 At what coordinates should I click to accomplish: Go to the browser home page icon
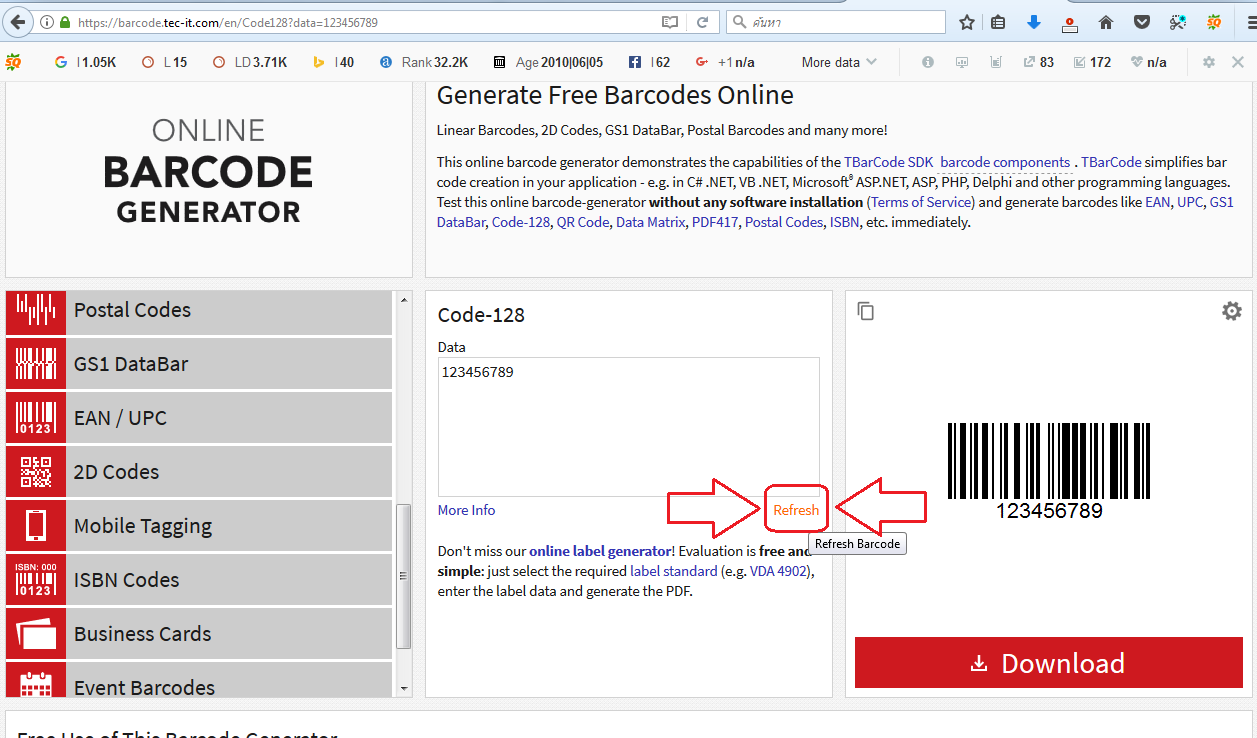(x=1106, y=22)
